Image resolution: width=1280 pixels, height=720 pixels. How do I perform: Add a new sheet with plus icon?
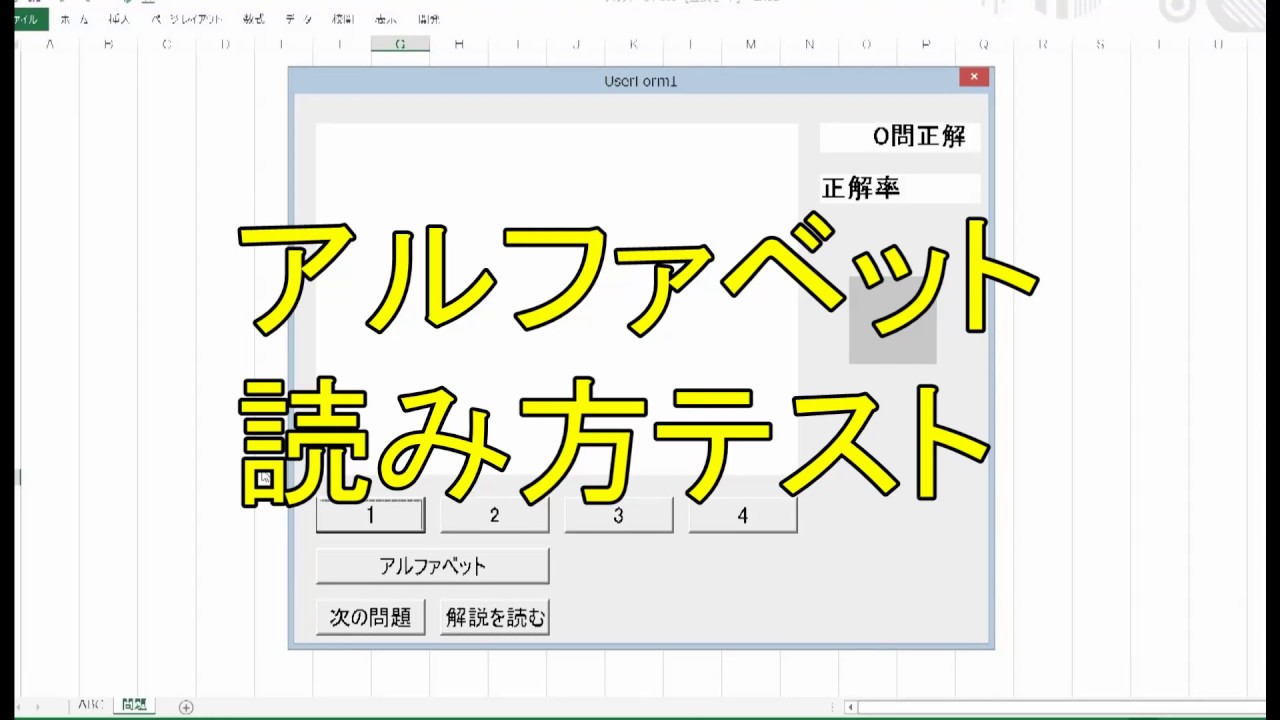(x=185, y=707)
